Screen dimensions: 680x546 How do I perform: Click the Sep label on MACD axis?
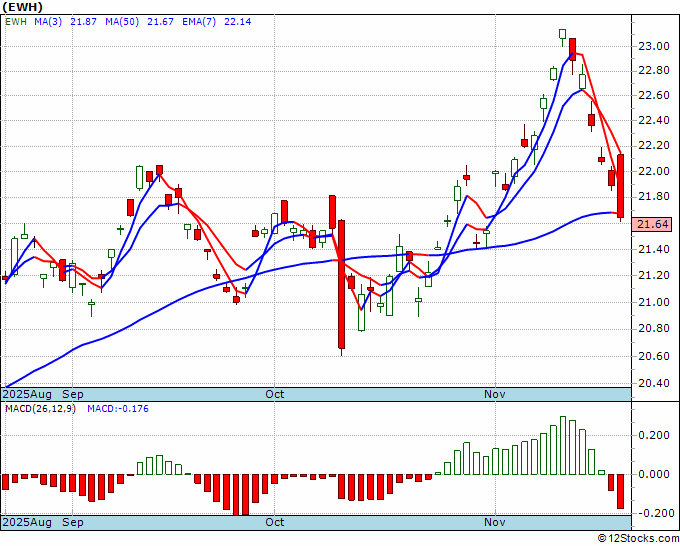coord(73,522)
